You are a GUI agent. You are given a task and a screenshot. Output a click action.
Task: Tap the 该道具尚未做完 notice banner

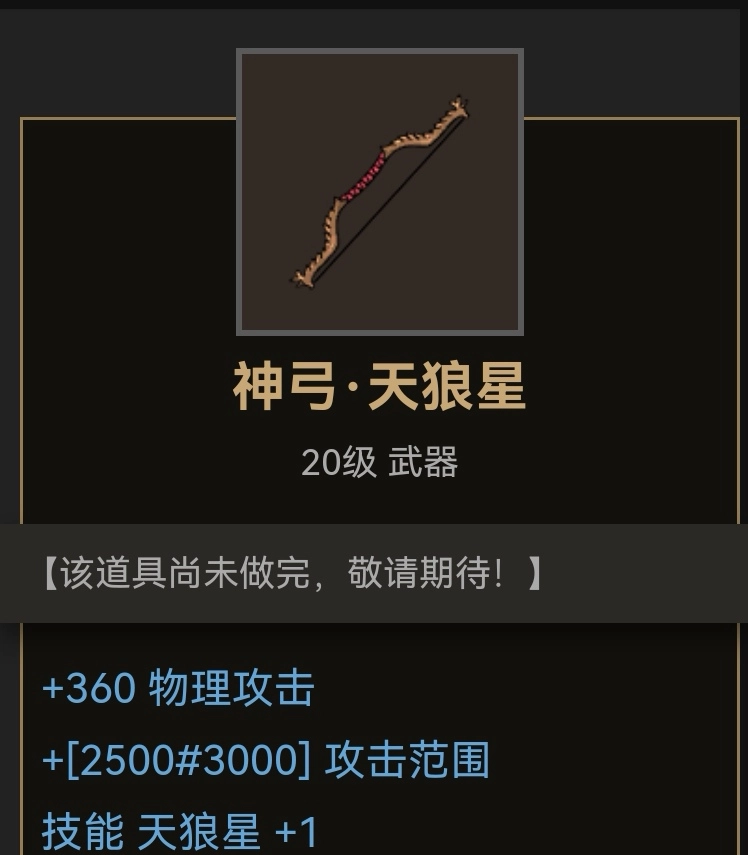point(374,573)
